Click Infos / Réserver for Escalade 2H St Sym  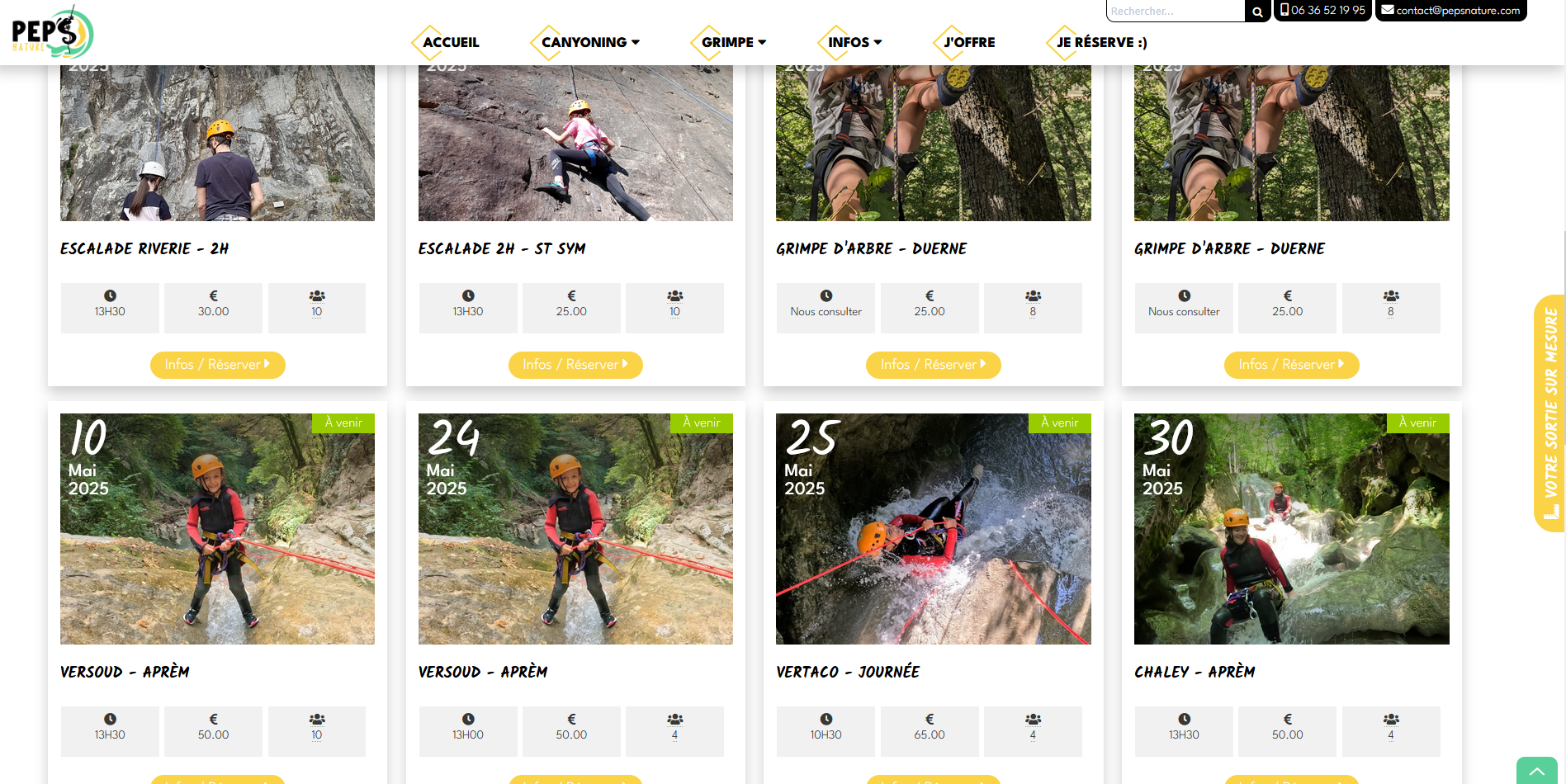pos(575,365)
